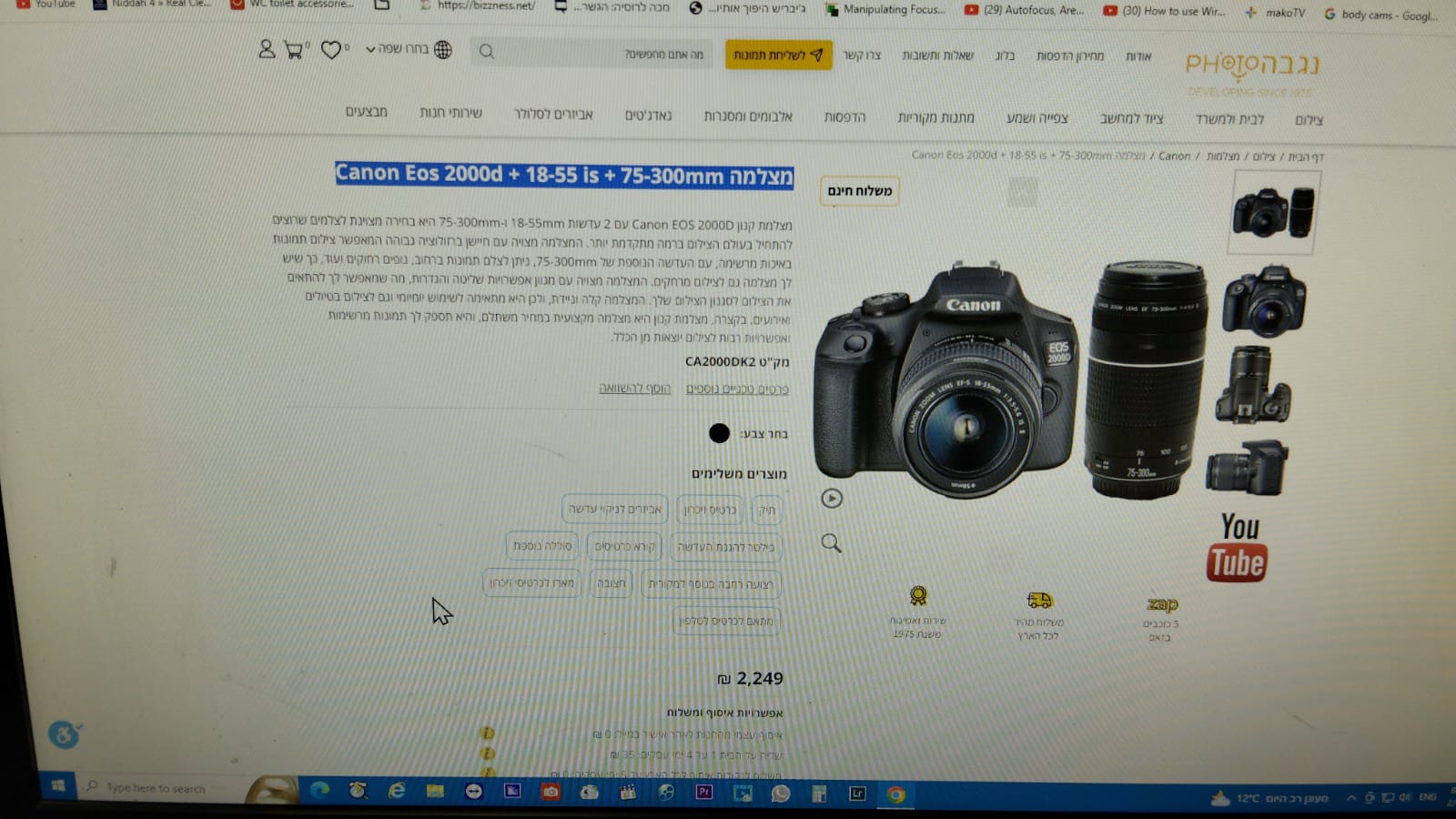Click the הוסף להשוואה compare link
The height and width of the screenshot is (819, 1456).
pyautogui.click(x=634, y=388)
